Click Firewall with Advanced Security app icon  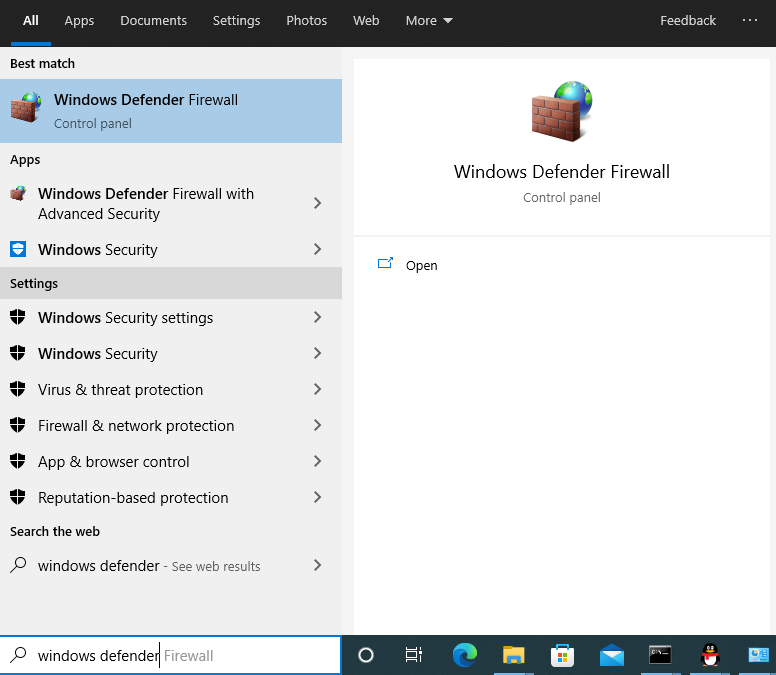(x=18, y=193)
